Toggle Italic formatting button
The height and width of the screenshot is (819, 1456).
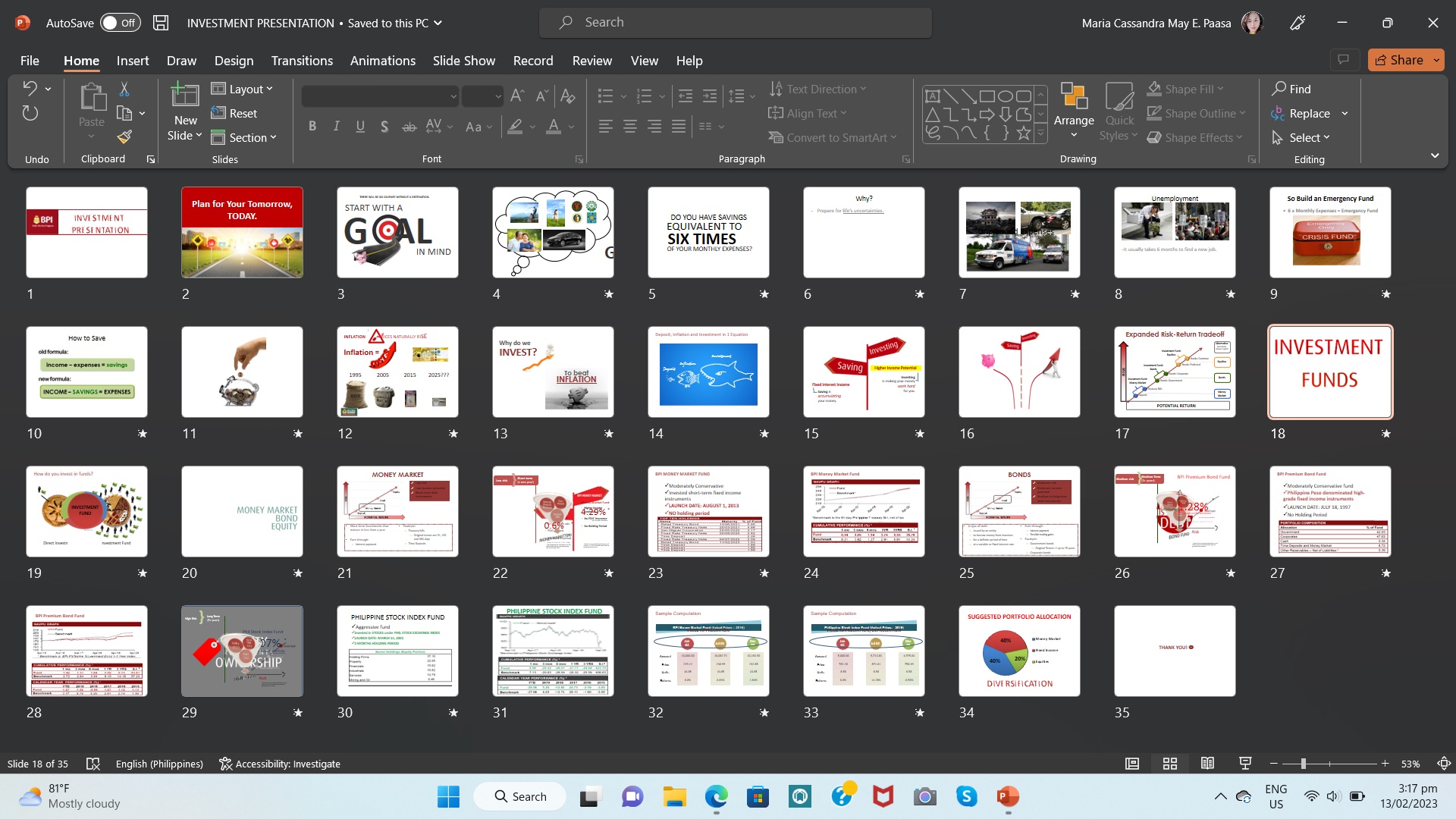(336, 127)
